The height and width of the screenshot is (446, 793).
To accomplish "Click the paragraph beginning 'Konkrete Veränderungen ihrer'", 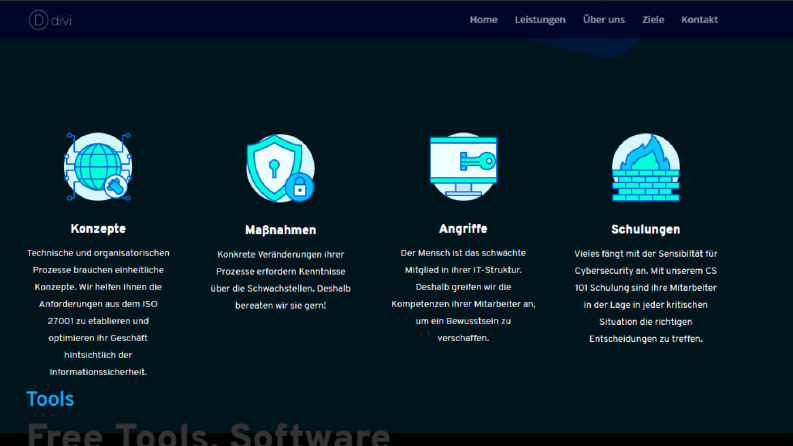I will (x=281, y=280).
